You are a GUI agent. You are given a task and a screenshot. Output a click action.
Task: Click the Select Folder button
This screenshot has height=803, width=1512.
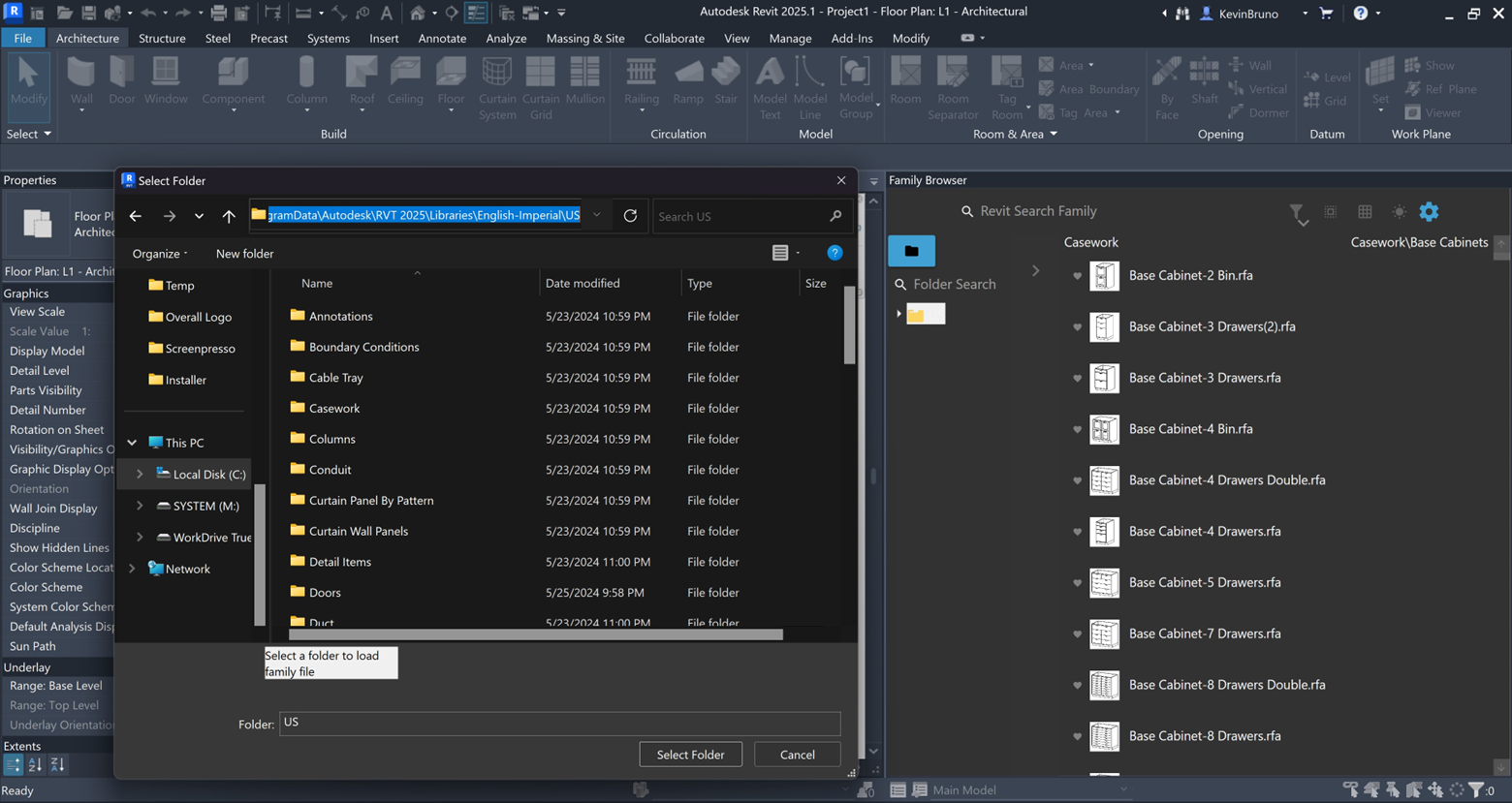[x=690, y=755]
